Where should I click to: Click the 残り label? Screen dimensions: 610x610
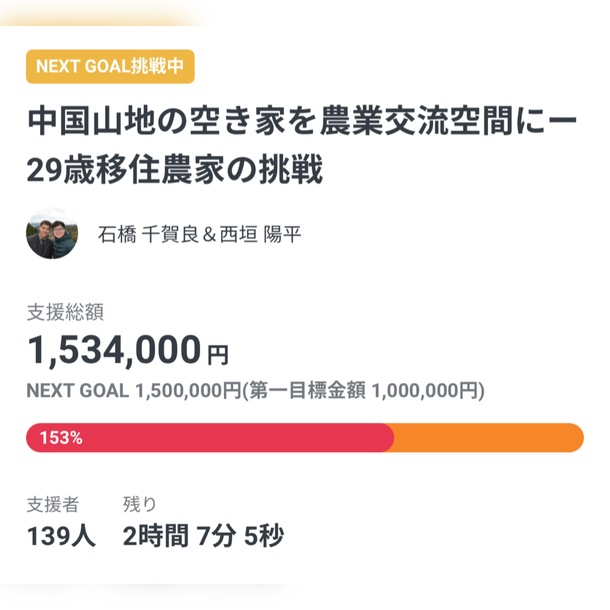(x=139, y=504)
